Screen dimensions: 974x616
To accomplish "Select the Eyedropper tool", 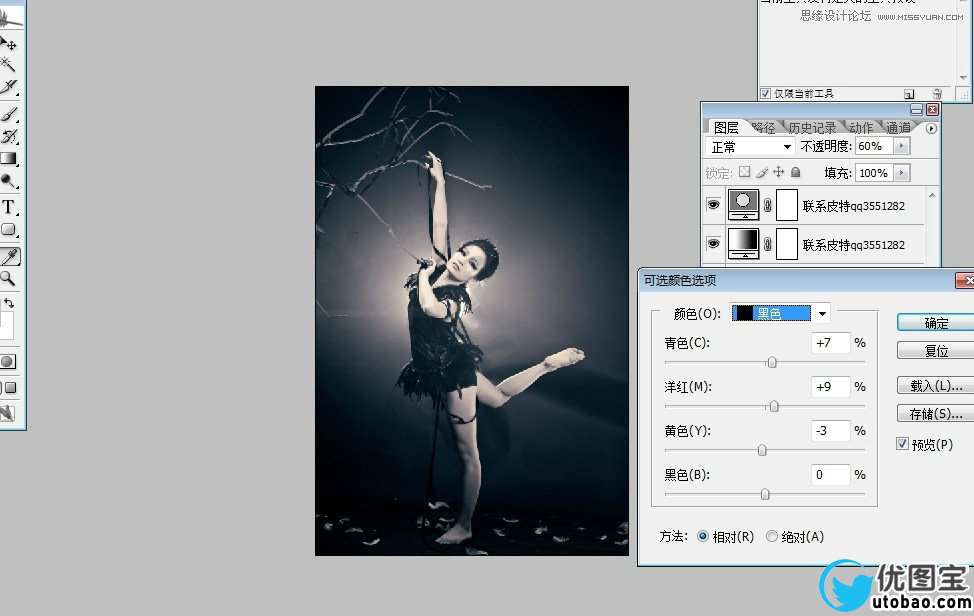I will (x=10, y=256).
